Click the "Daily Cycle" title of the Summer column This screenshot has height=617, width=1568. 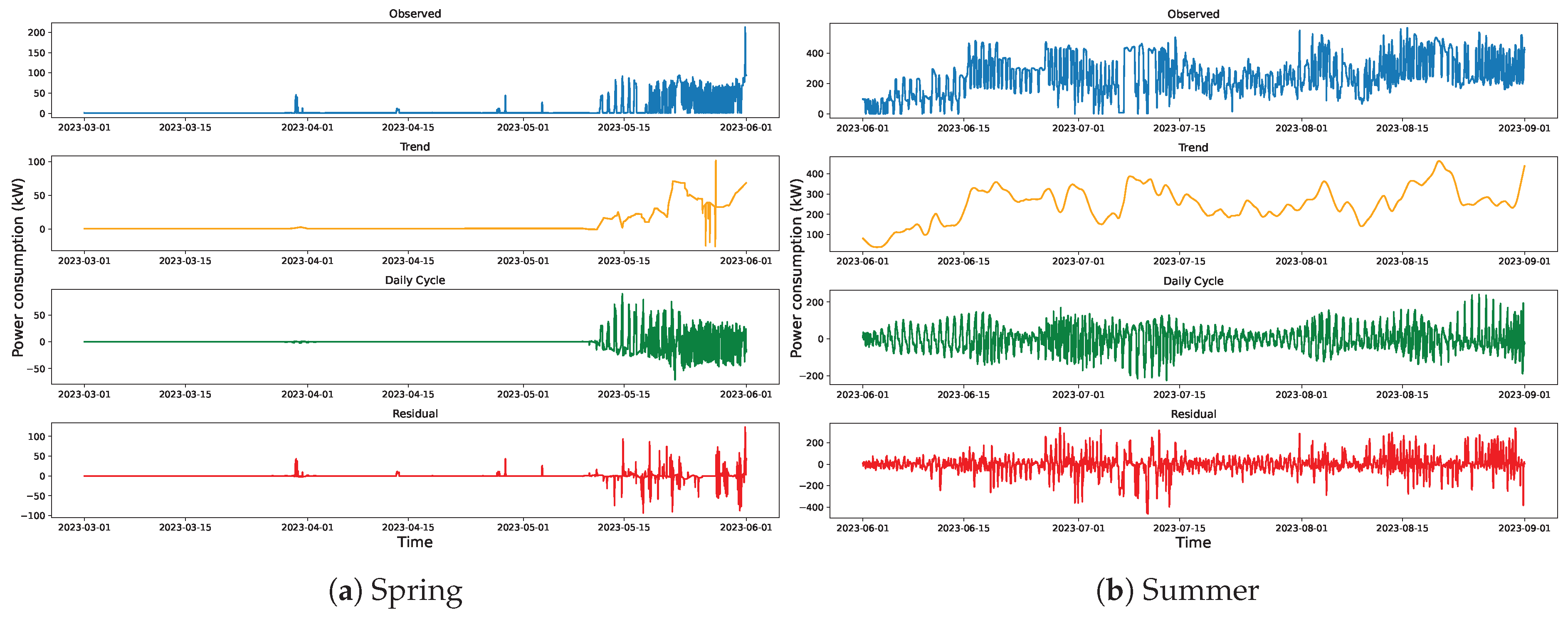pos(1193,281)
